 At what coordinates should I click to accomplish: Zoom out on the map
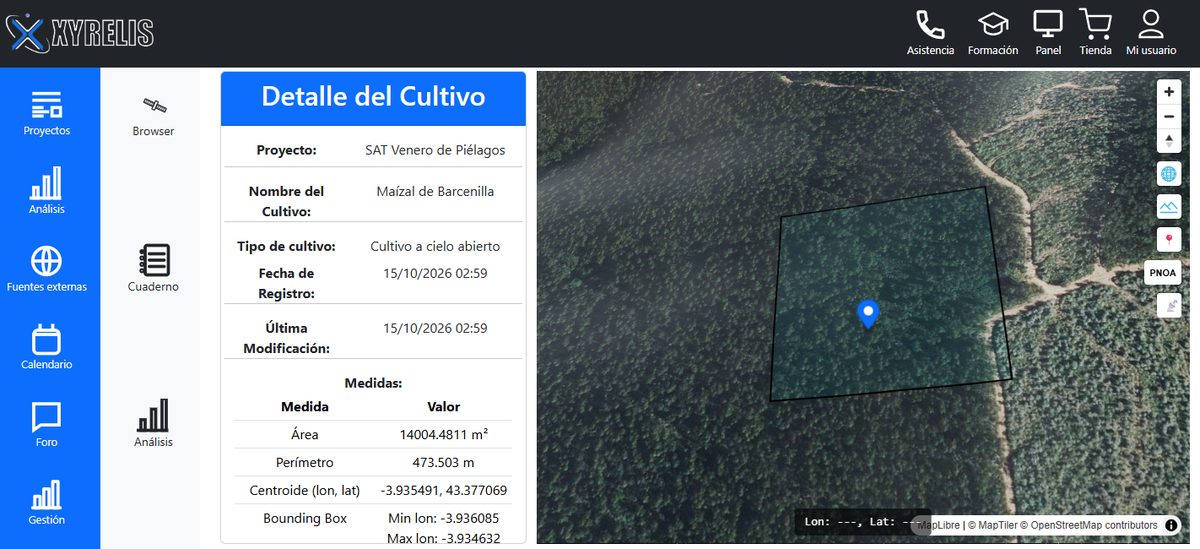click(x=1169, y=116)
